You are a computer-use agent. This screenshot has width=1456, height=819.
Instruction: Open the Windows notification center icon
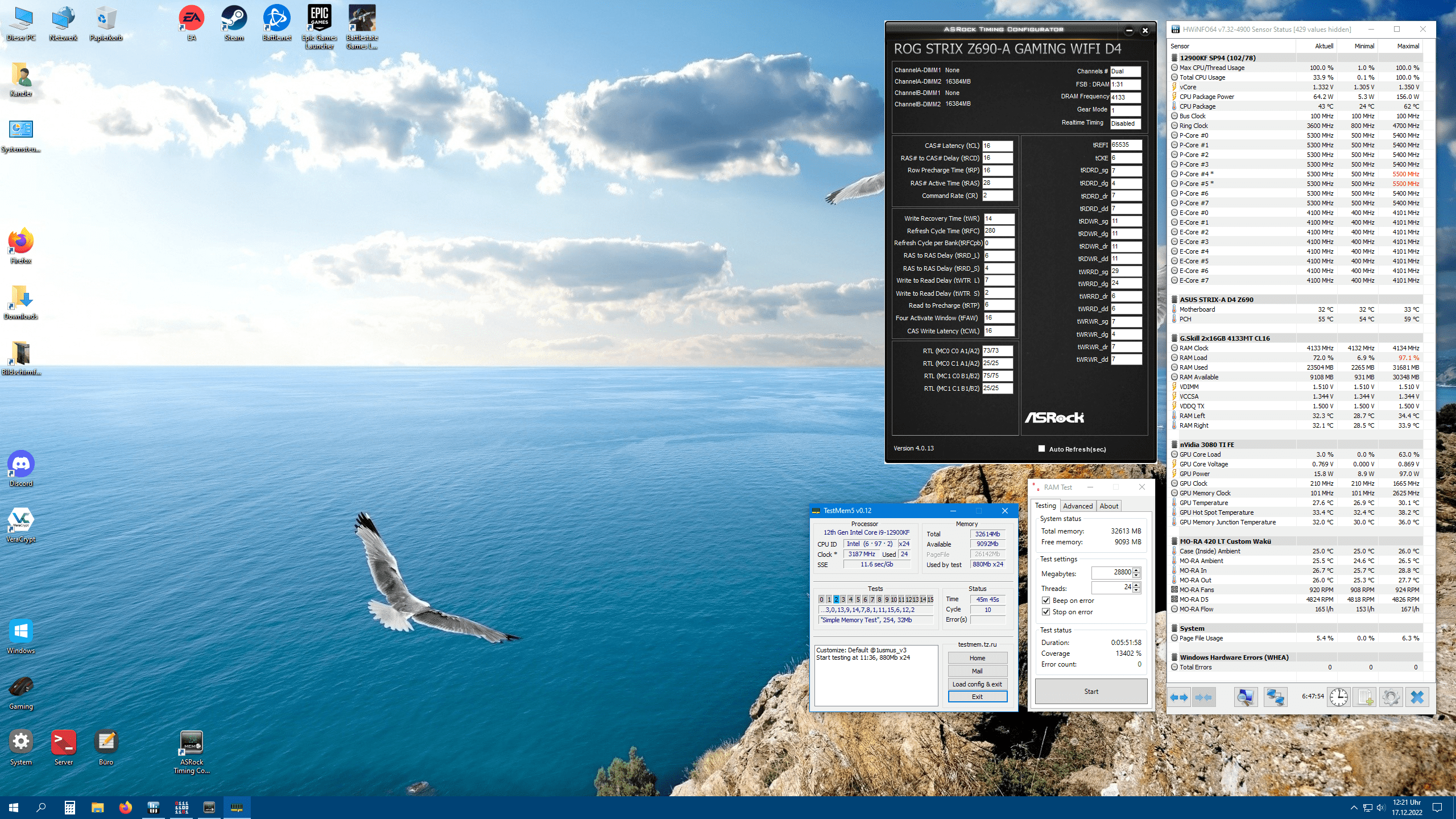1437,808
